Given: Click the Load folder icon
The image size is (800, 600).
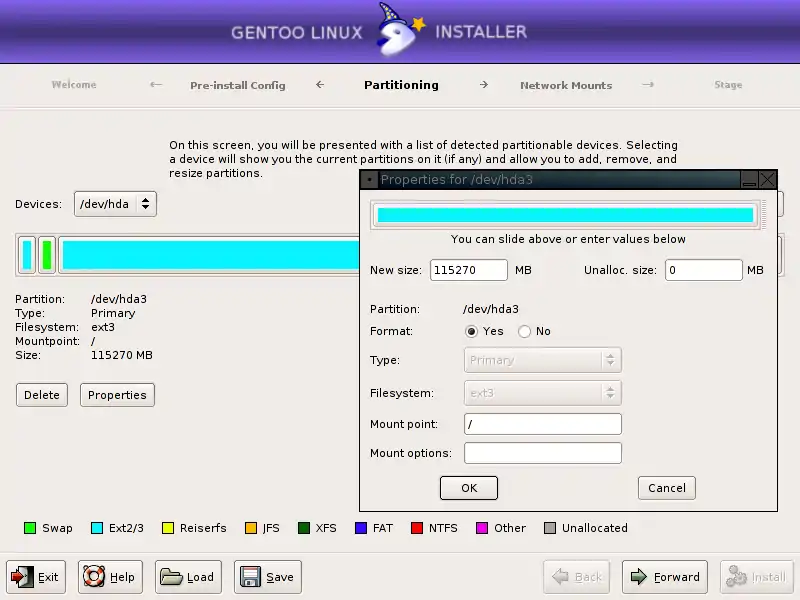Looking at the screenshot, I should tap(171, 577).
